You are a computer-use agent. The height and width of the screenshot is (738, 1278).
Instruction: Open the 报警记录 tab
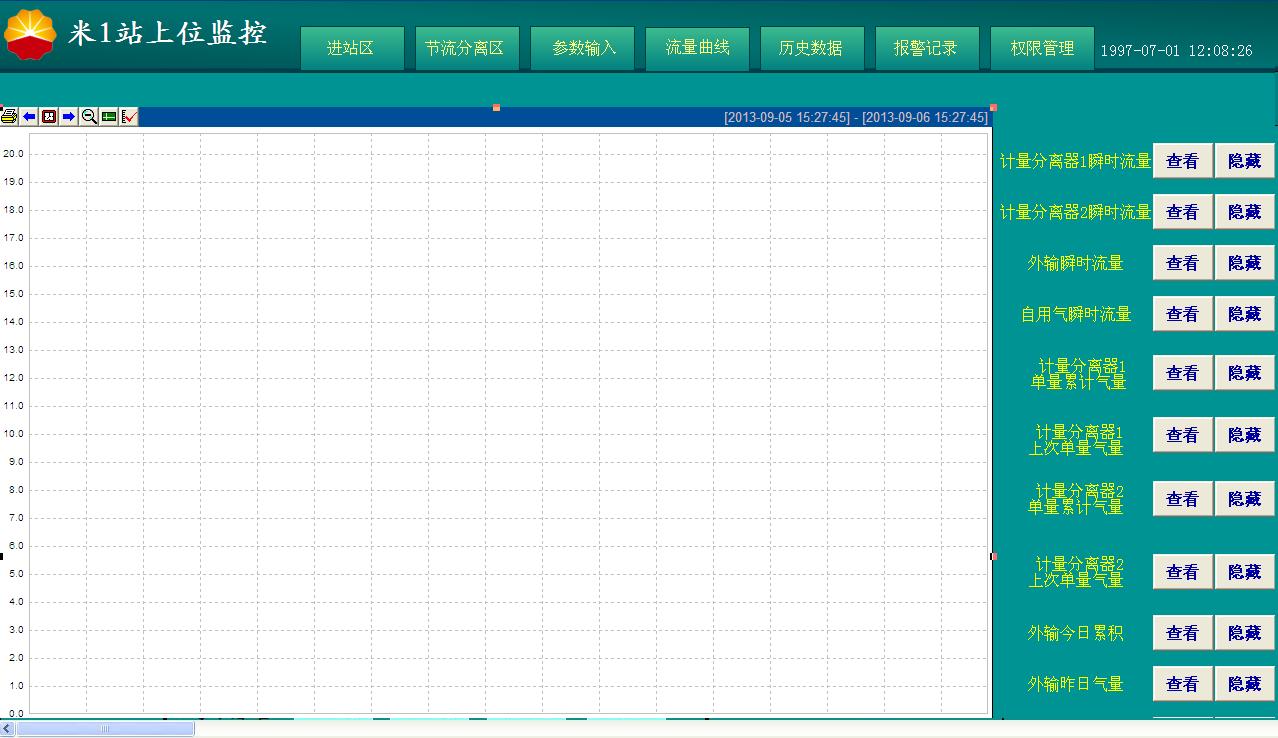tap(927, 48)
